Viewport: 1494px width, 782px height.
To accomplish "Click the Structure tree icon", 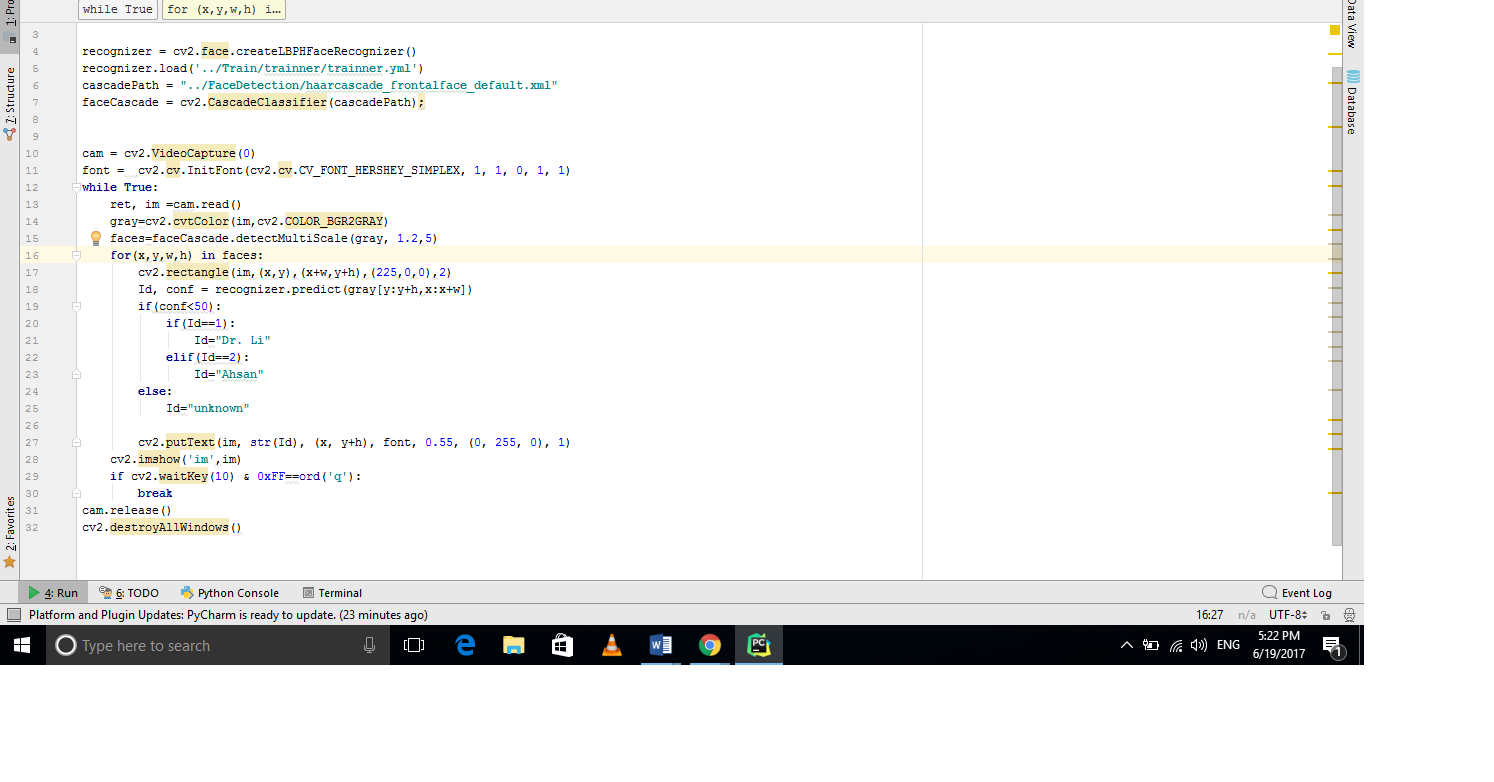I will tap(10, 134).
